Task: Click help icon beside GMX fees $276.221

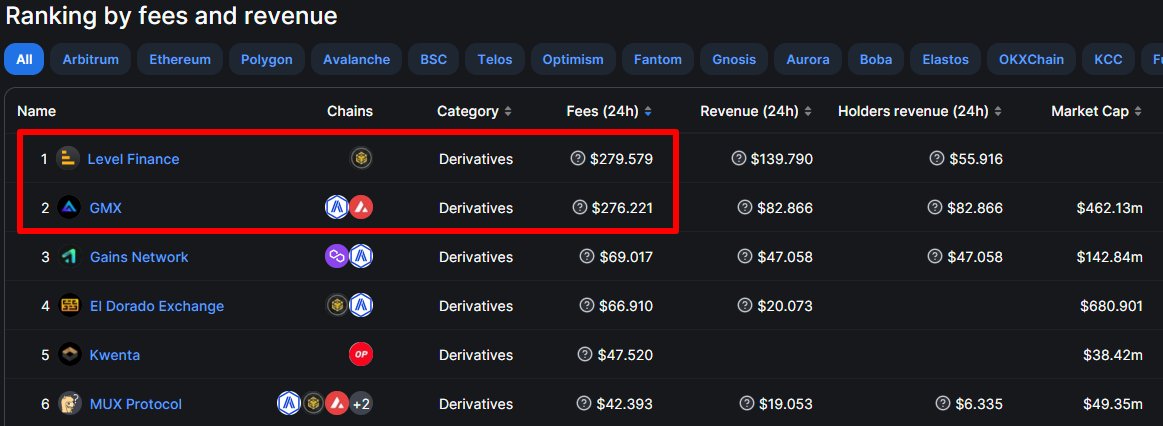Action: (579, 207)
